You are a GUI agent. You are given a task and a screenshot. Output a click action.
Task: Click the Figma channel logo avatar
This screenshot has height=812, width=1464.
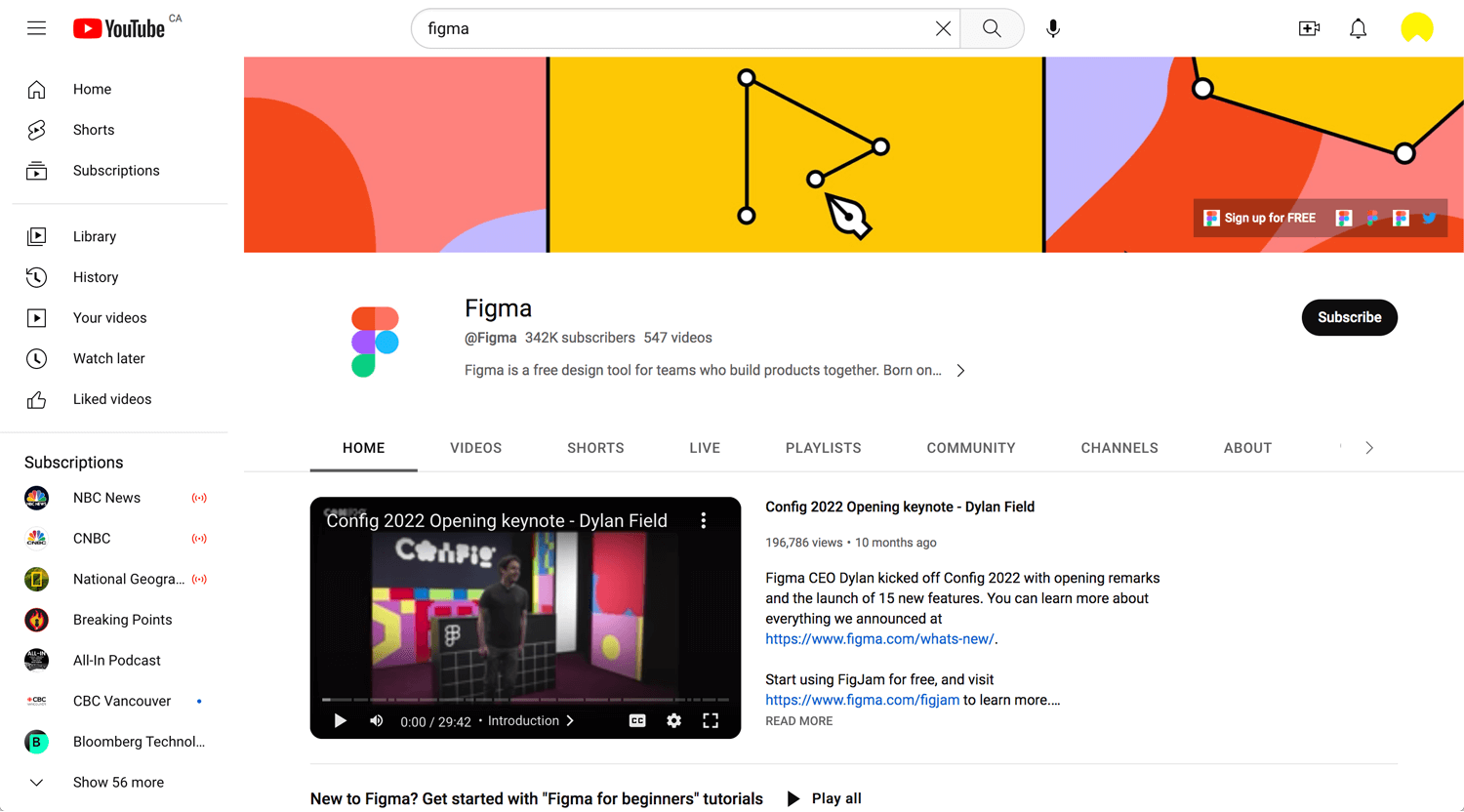375,342
